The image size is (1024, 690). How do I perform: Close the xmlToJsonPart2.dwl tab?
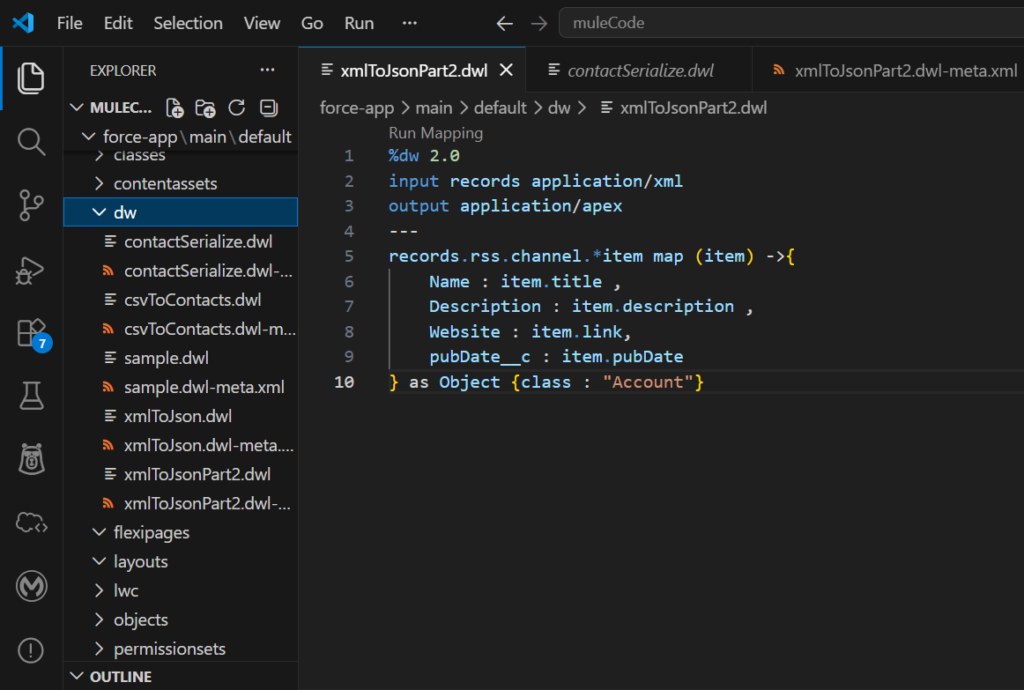505,70
